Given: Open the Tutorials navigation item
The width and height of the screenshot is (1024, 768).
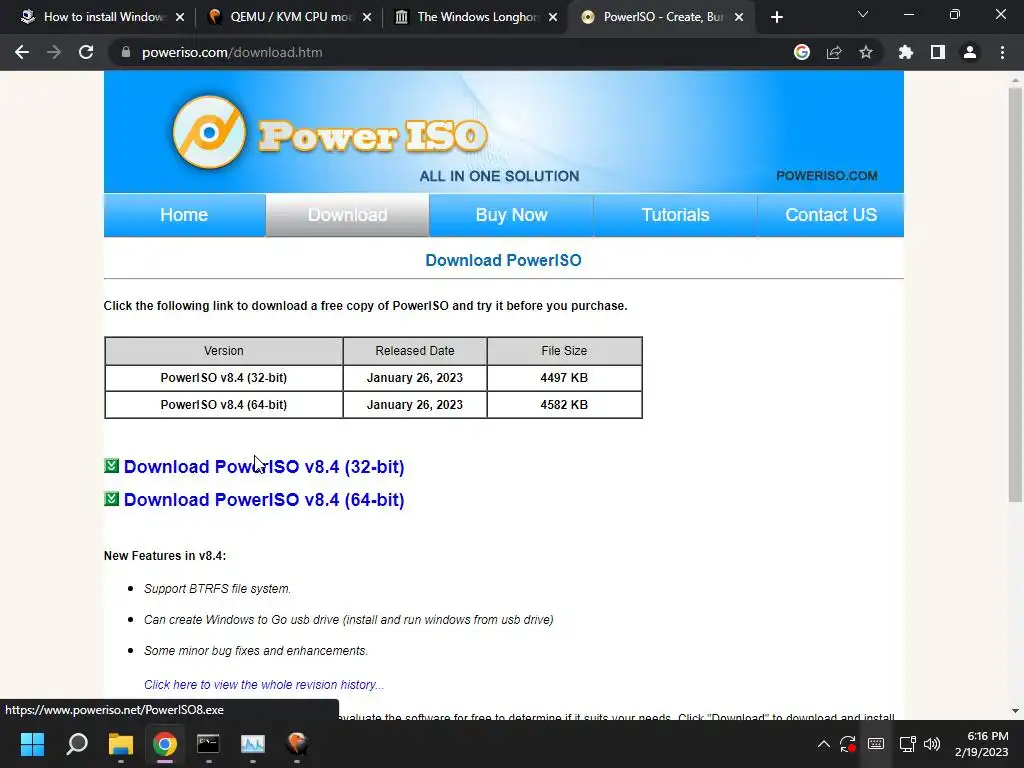Looking at the screenshot, I should tap(675, 215).
